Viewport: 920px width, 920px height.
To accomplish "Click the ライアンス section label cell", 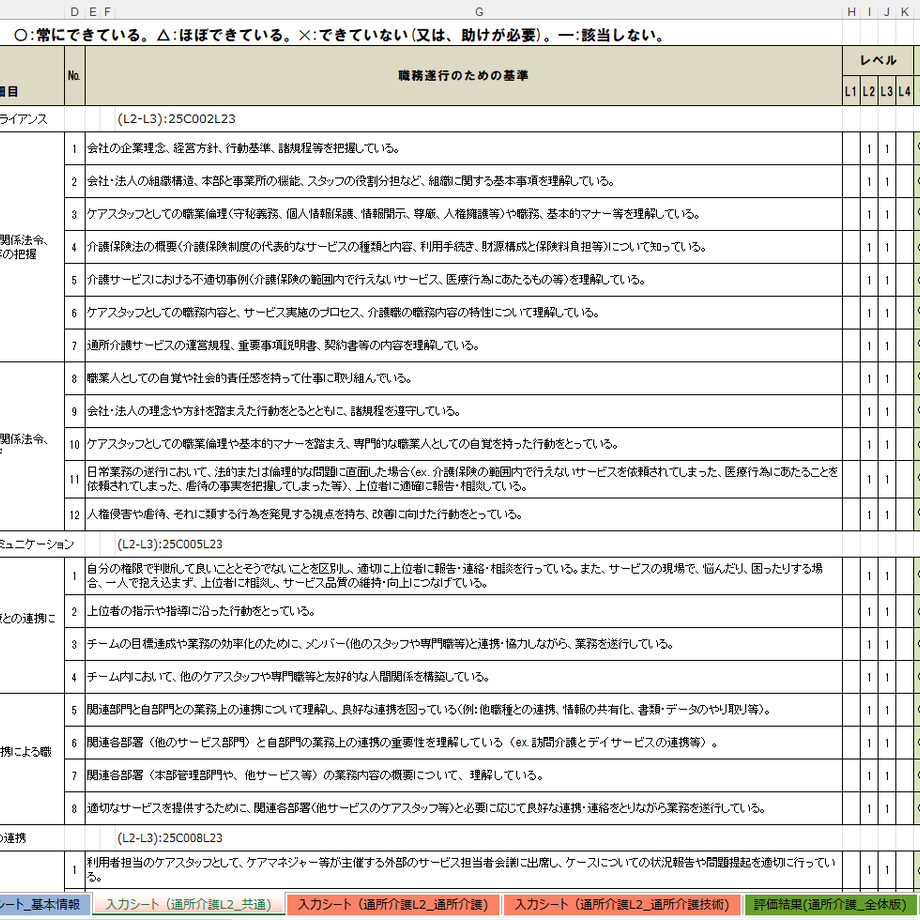I will coord(24,119).
